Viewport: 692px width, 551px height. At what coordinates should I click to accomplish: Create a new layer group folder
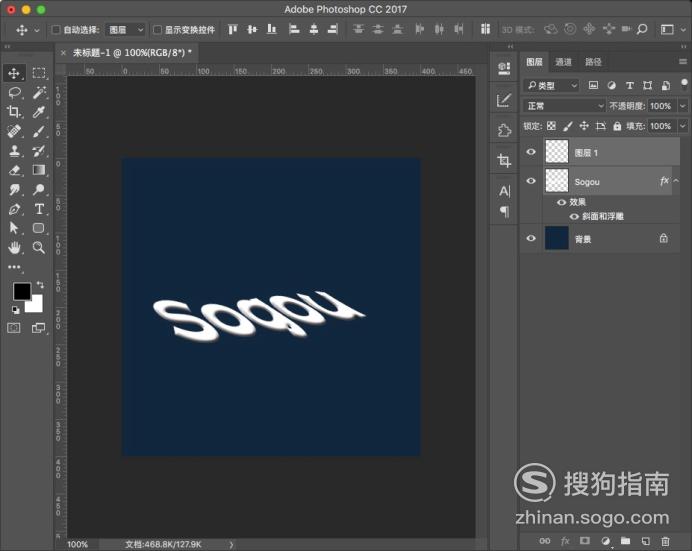pyautogui.click(x=625, y=541)
